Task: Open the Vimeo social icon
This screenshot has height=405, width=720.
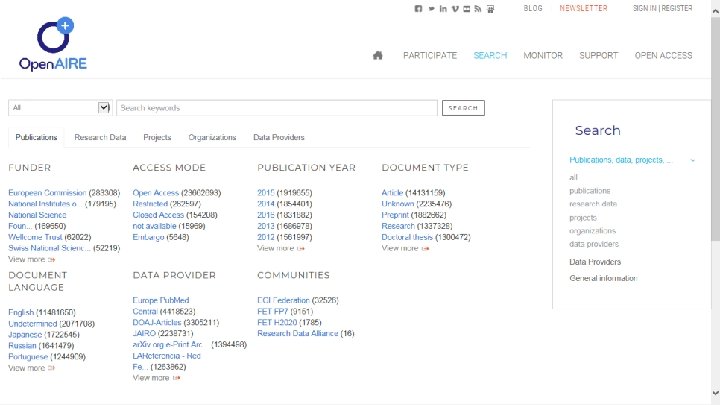Action: (455, 8)
